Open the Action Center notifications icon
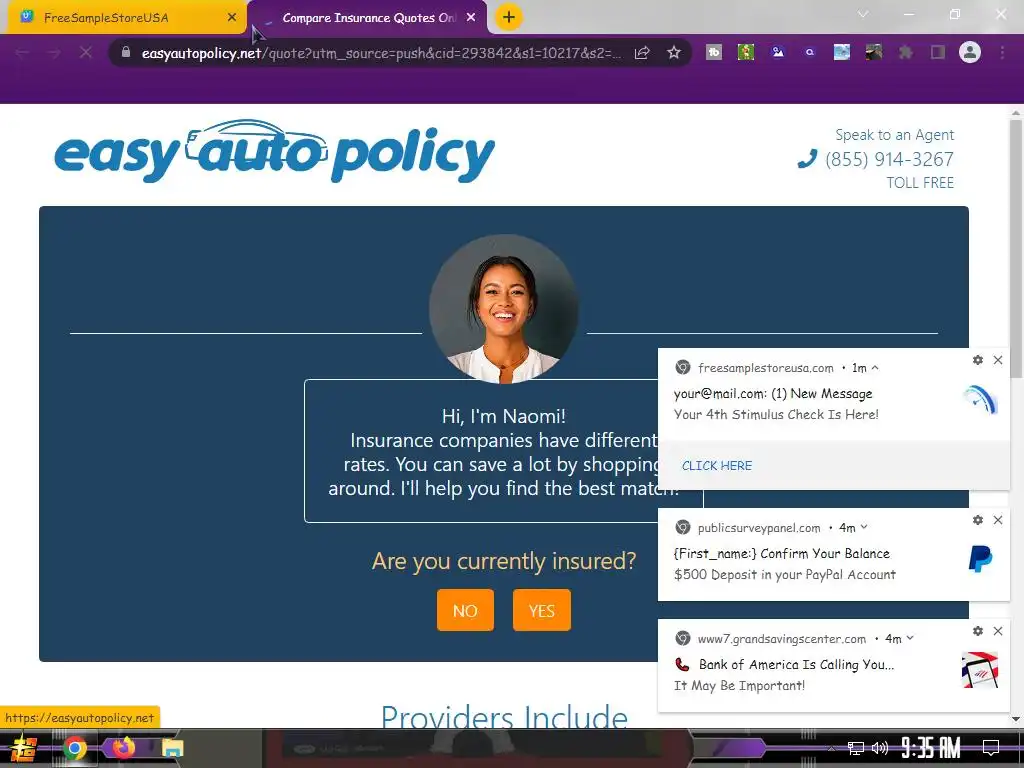The height and width of the screenshot is (768, 1024). point(991,748)
